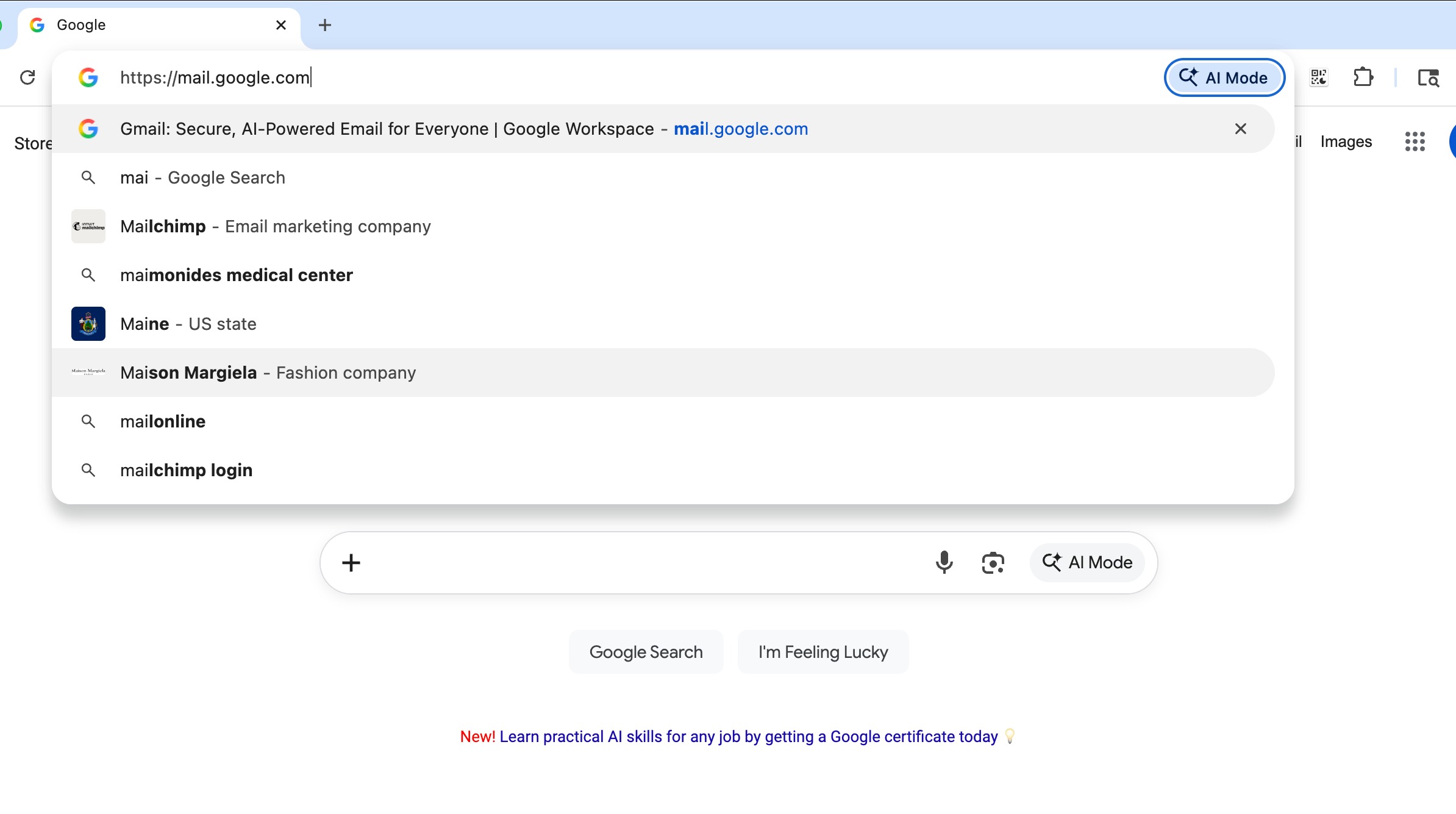This screenshot has height=814, width=1456.
Task: Close the Google tab
Action: [281, 25]
